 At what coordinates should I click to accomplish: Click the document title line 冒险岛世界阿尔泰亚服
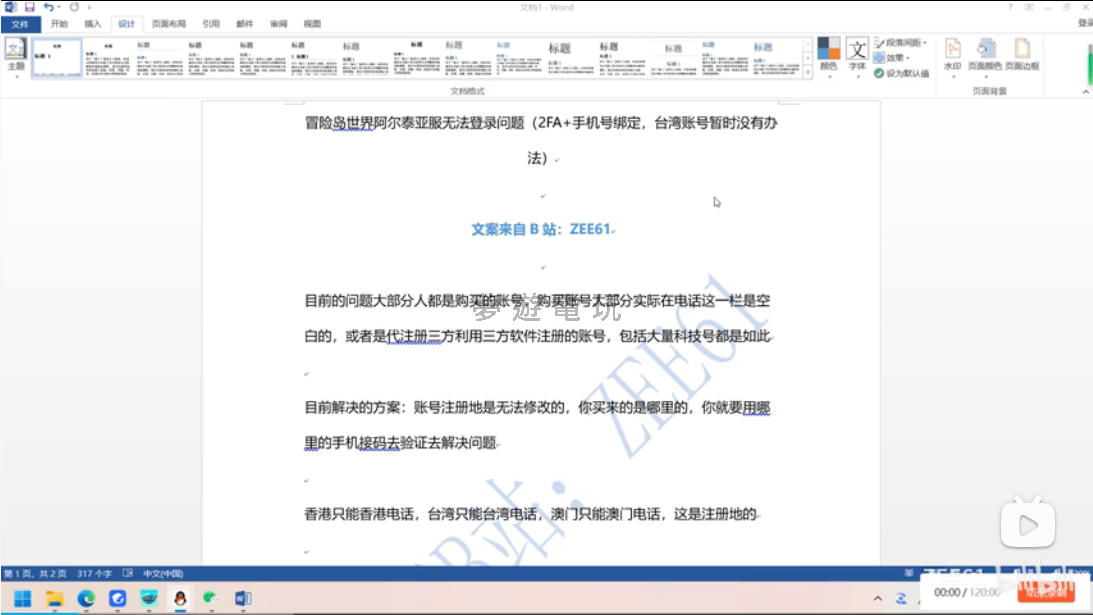541,140
